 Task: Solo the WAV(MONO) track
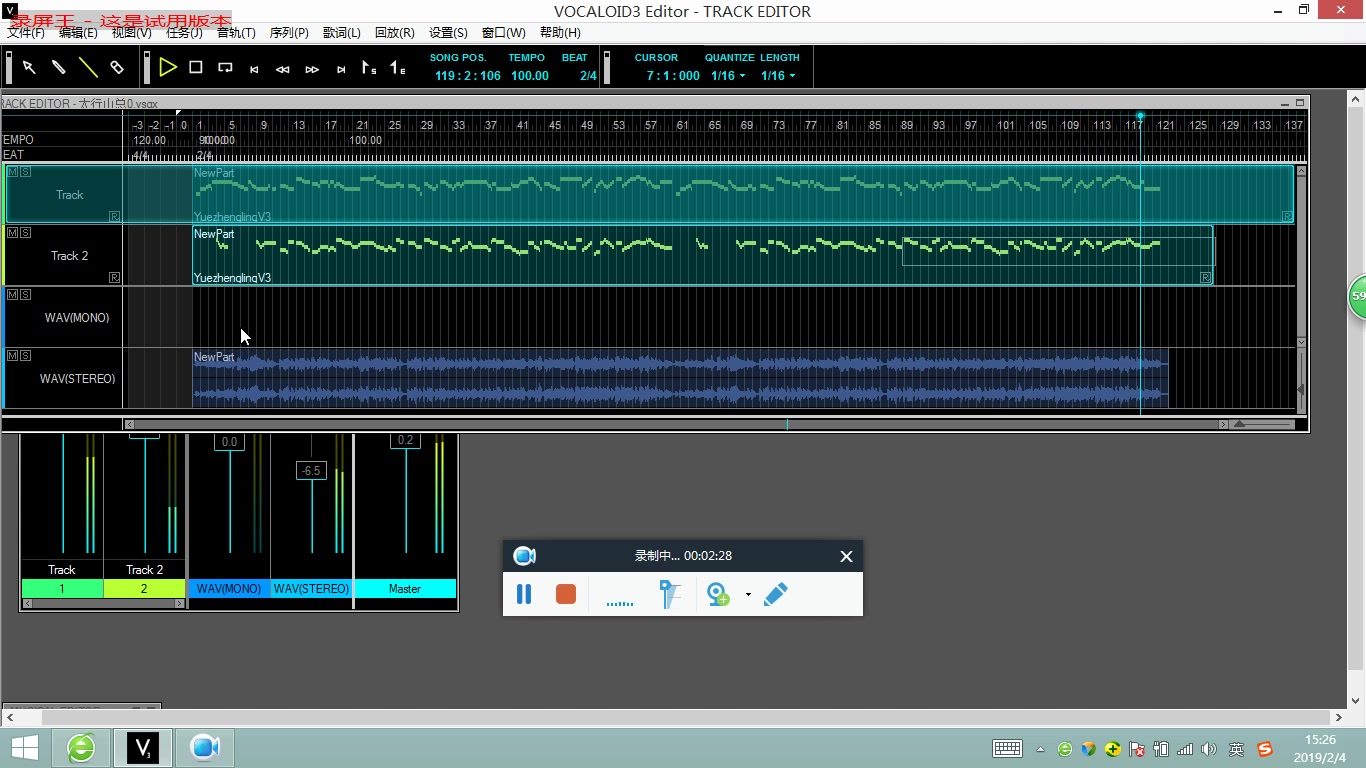click(x=25, y=295)
